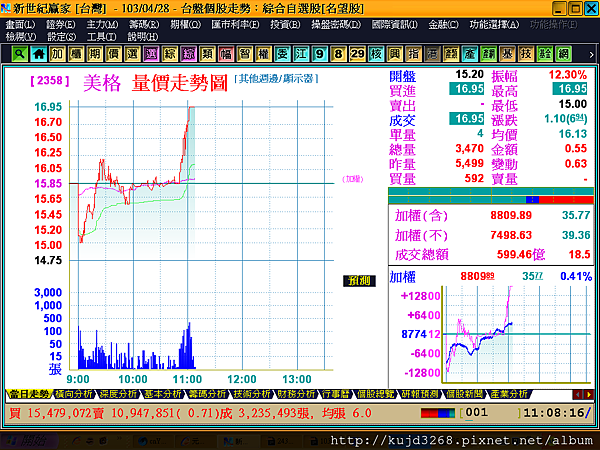Open the 功能選擇(A) menu
This screenshot has width=600, height=450.
[494, 25]
